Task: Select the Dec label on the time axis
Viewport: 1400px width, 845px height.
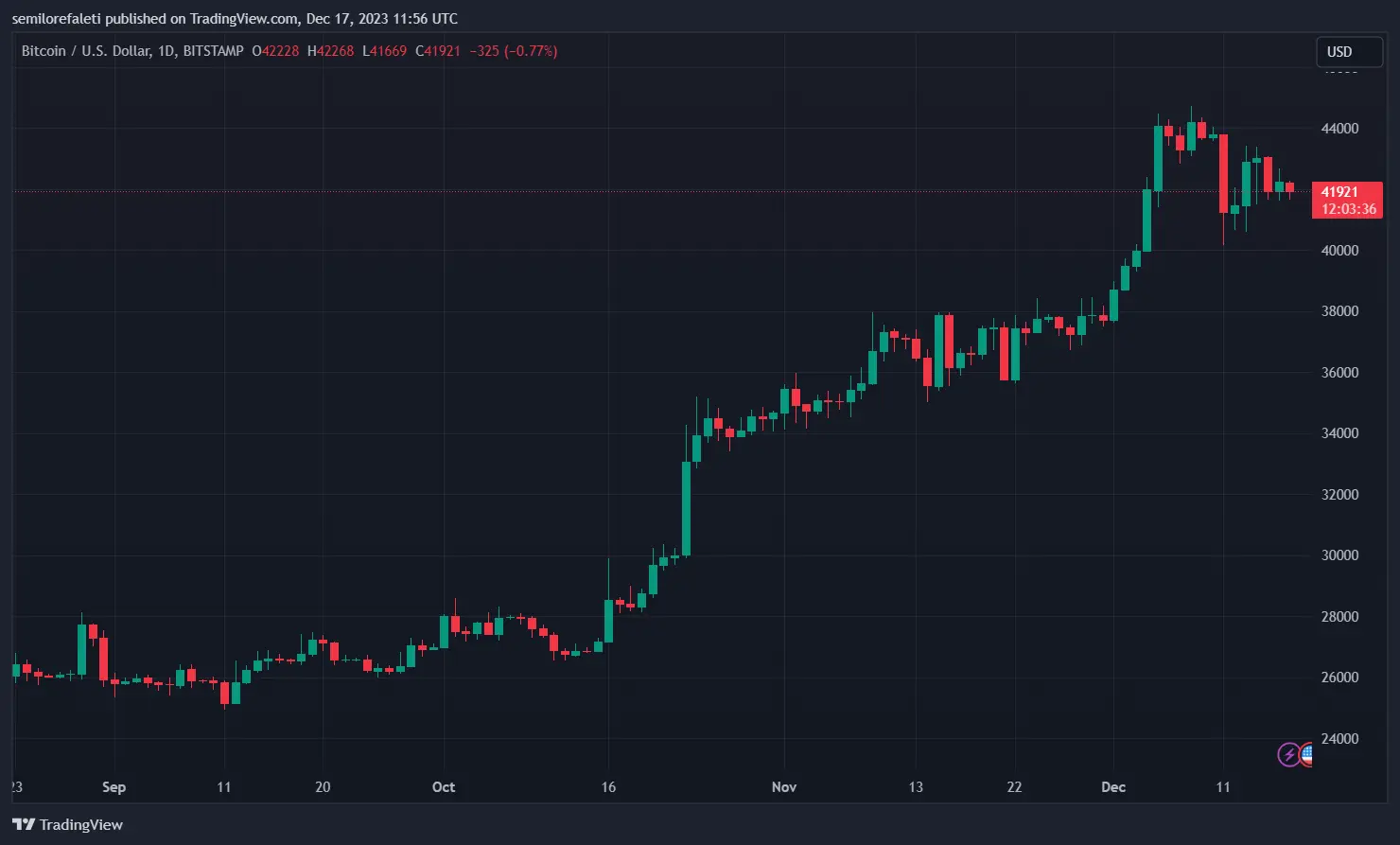Action: click(x=1112, y=786)
